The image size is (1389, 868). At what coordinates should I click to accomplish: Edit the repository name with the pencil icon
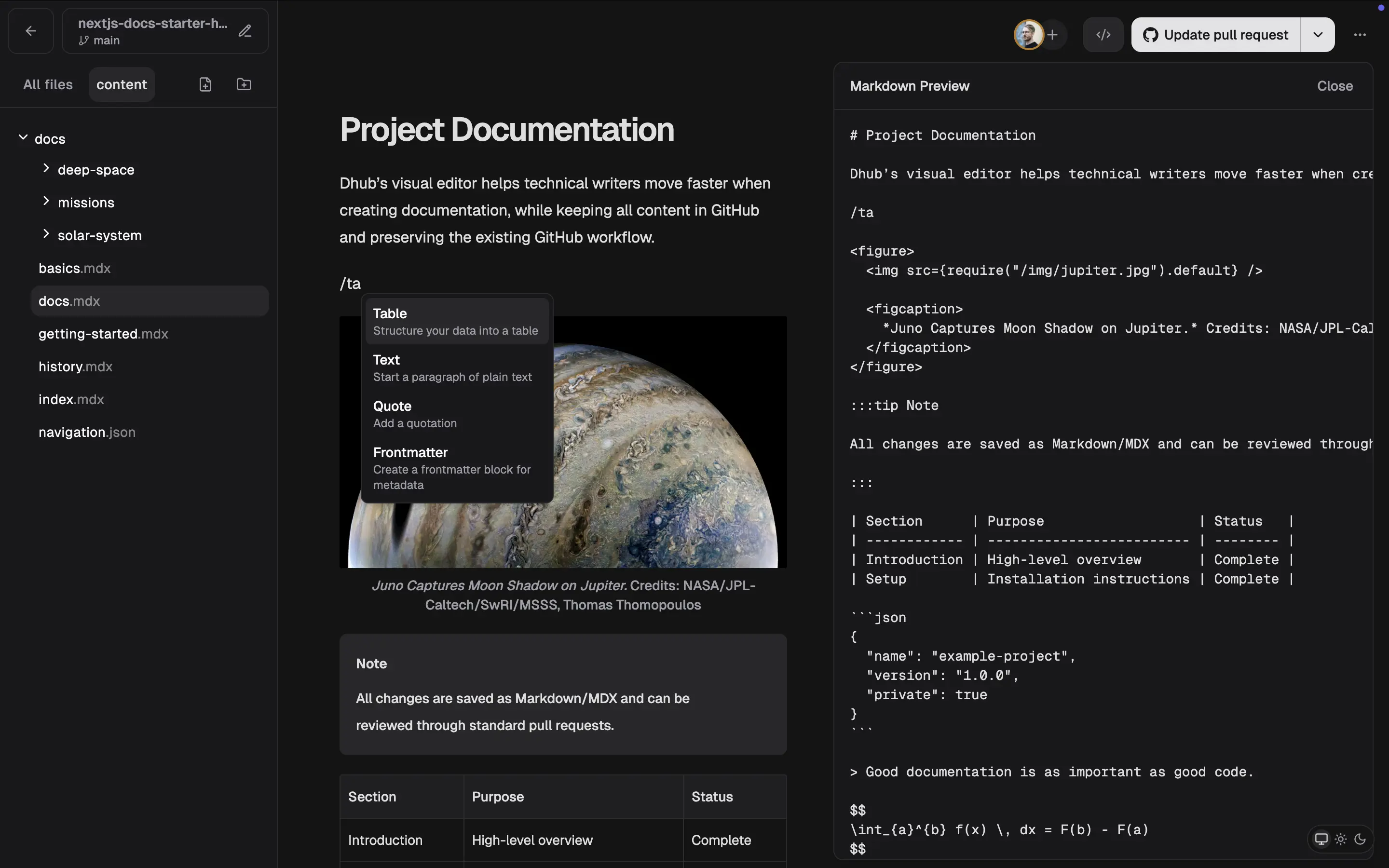click(245, 30)
